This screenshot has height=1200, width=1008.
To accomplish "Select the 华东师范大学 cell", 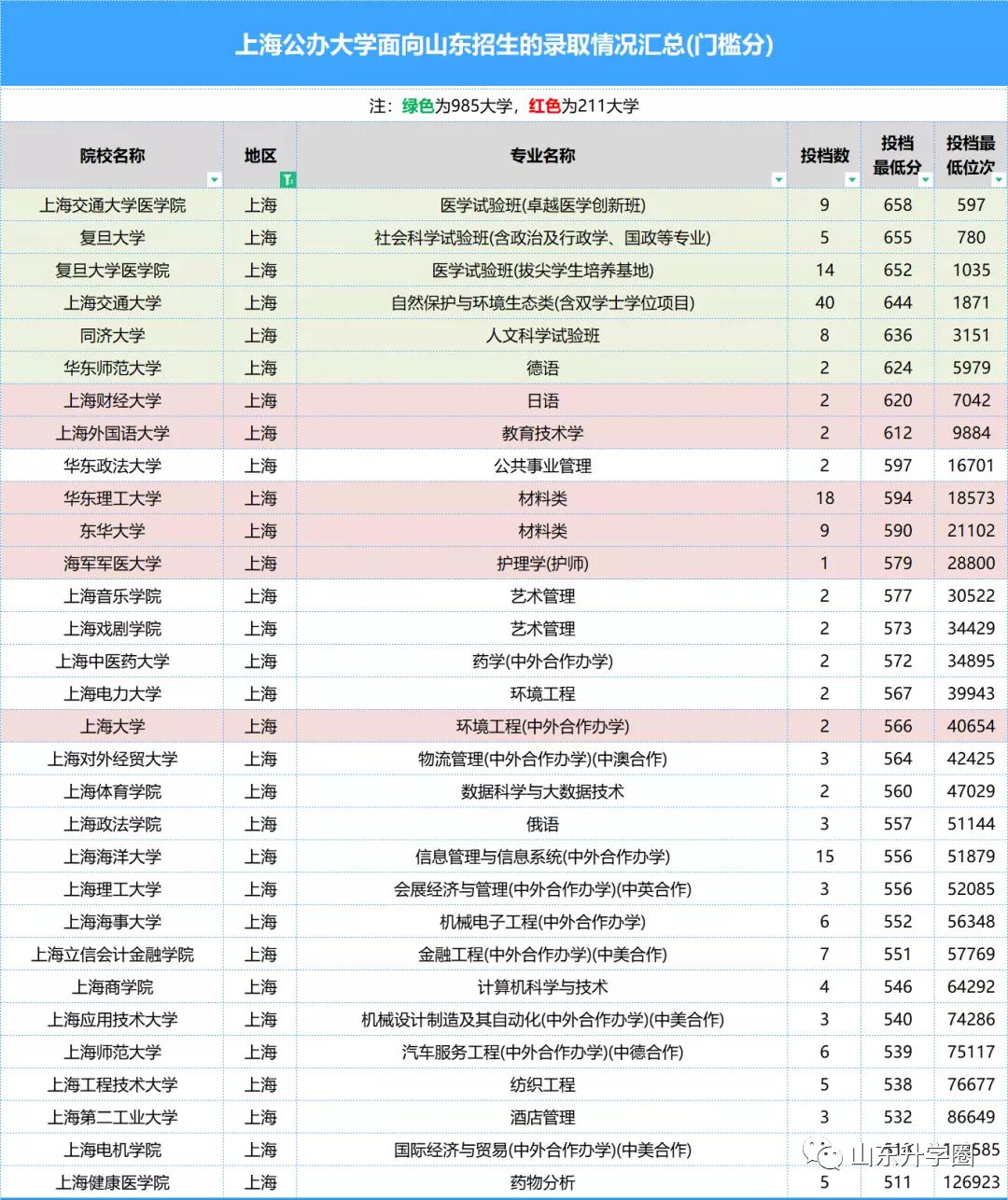I will [112, 368].
